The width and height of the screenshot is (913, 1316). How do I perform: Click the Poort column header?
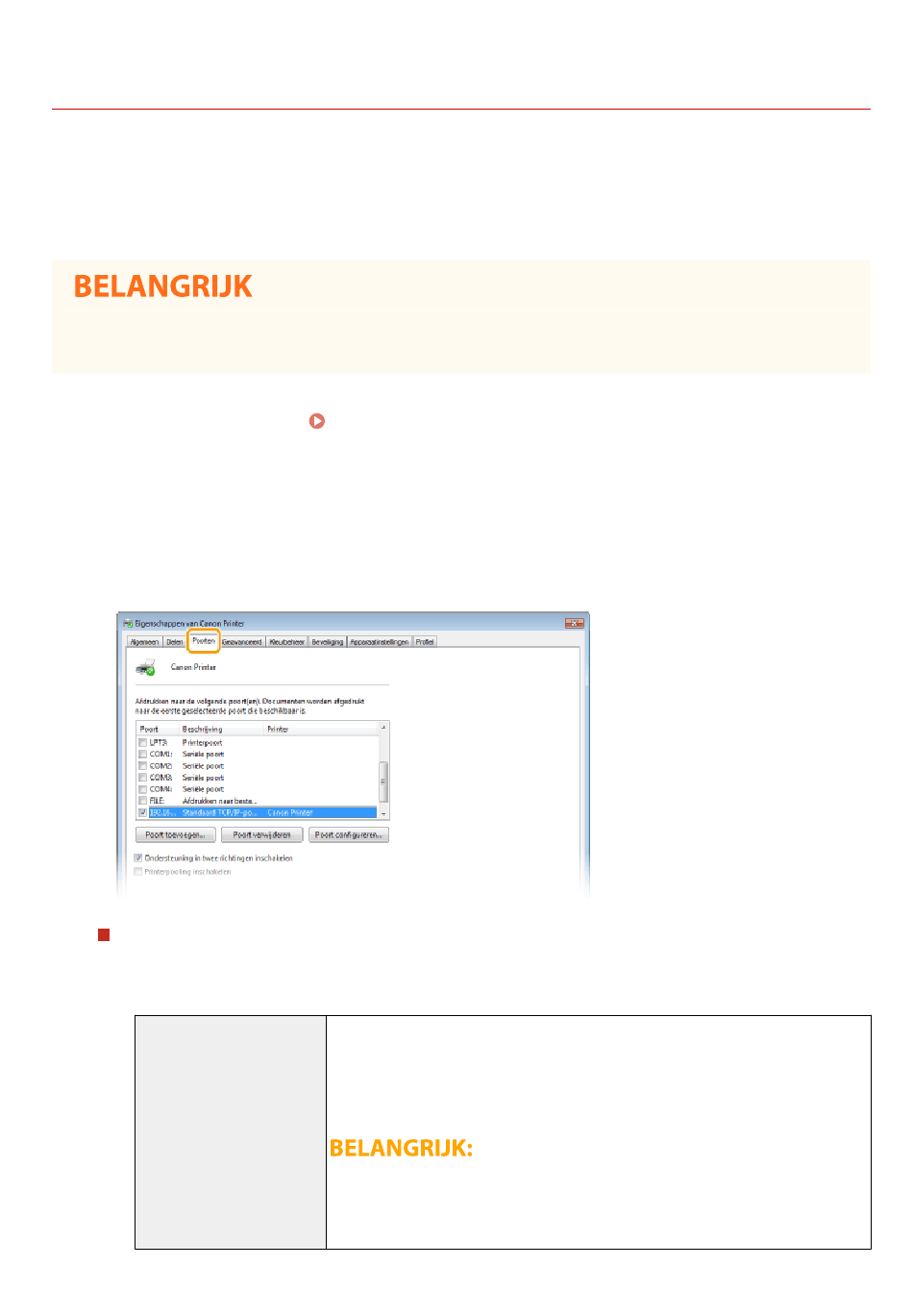coord(158,730)
